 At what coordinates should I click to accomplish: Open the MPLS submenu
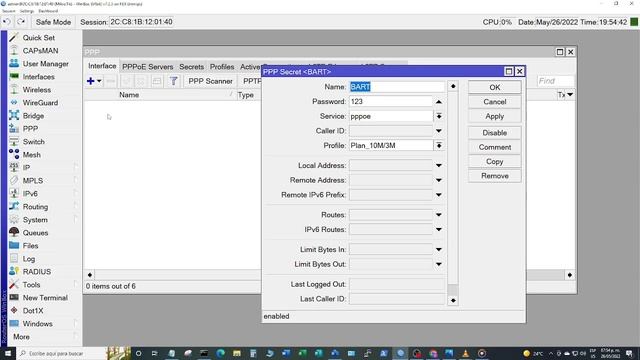(33, 180)
